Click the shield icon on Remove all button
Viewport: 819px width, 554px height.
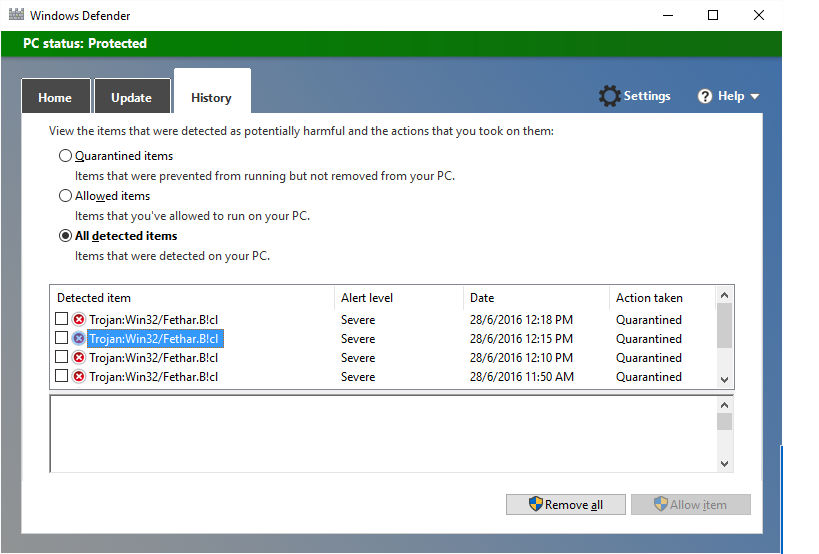pos(536,504)
